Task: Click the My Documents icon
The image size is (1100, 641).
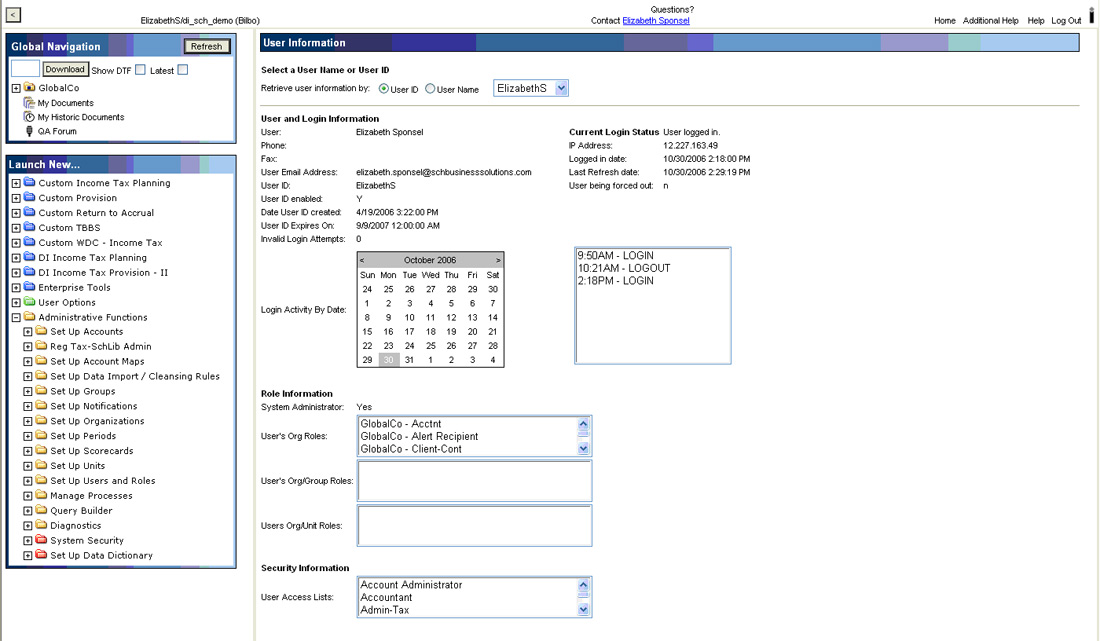Action: (29, 102)
